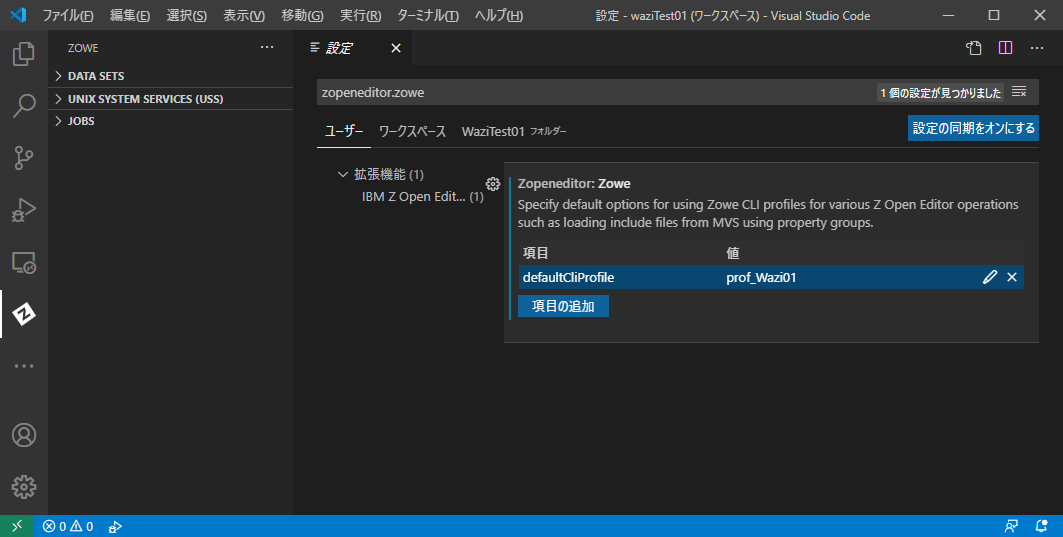Viewport: 1063px width, 537px height.
Task: Expand the DATA SETS section
Action: 171,76
